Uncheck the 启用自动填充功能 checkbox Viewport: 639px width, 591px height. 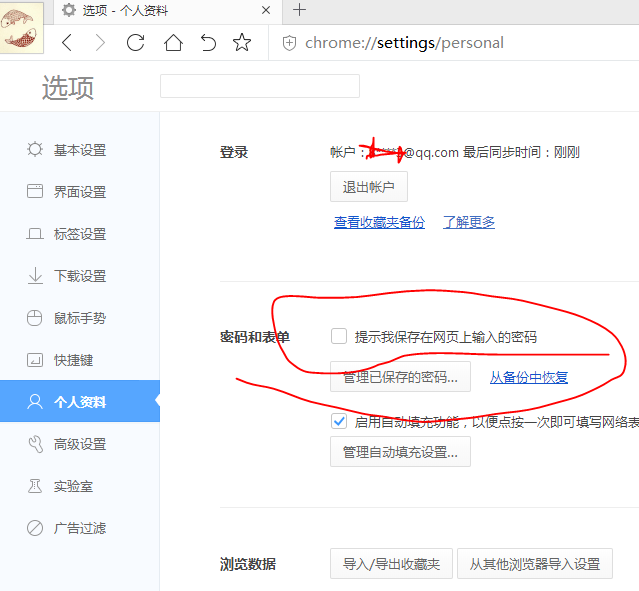(x=339, y=421)
